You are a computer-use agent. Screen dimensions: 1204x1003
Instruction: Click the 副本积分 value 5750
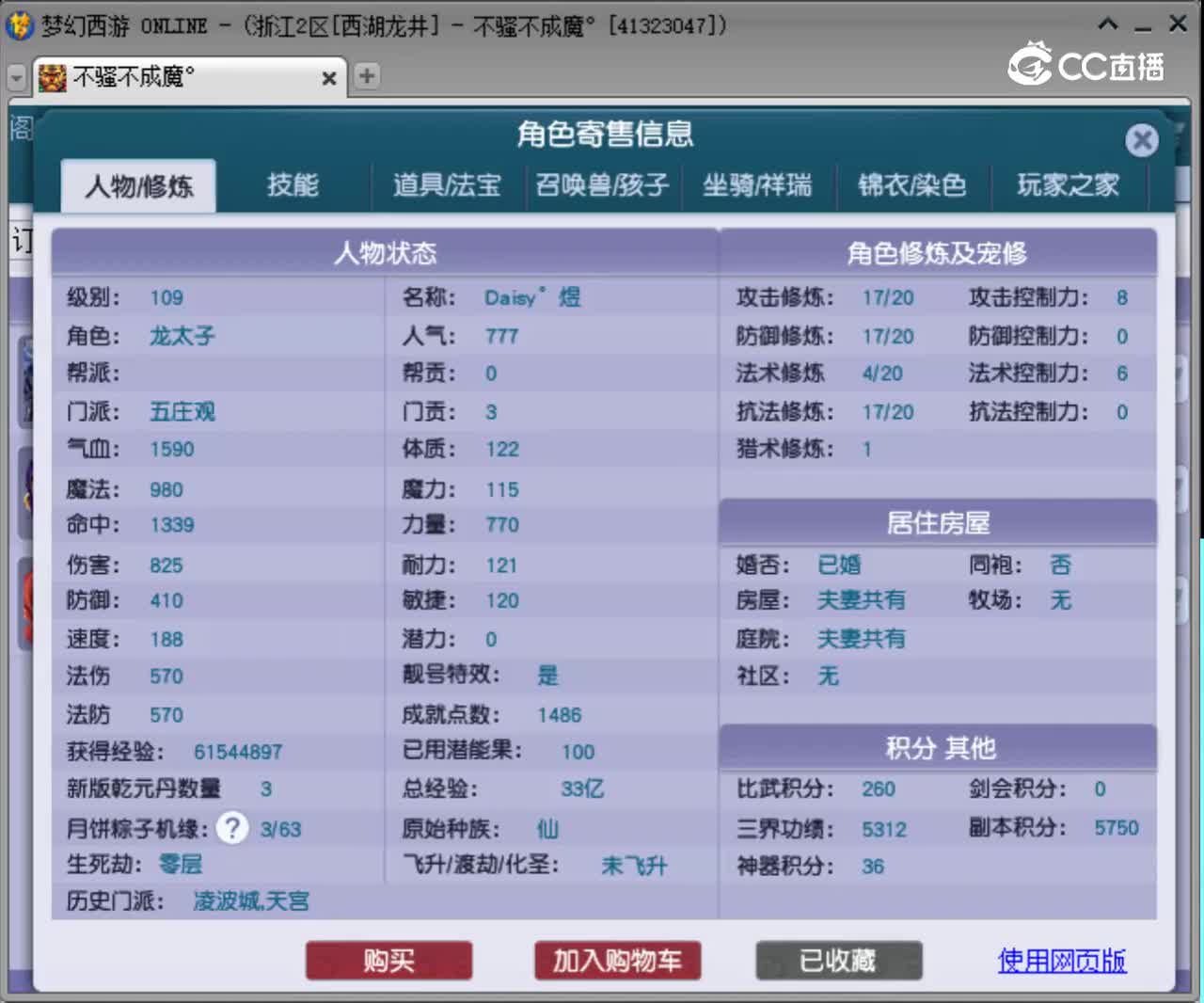click(1117, 828)
